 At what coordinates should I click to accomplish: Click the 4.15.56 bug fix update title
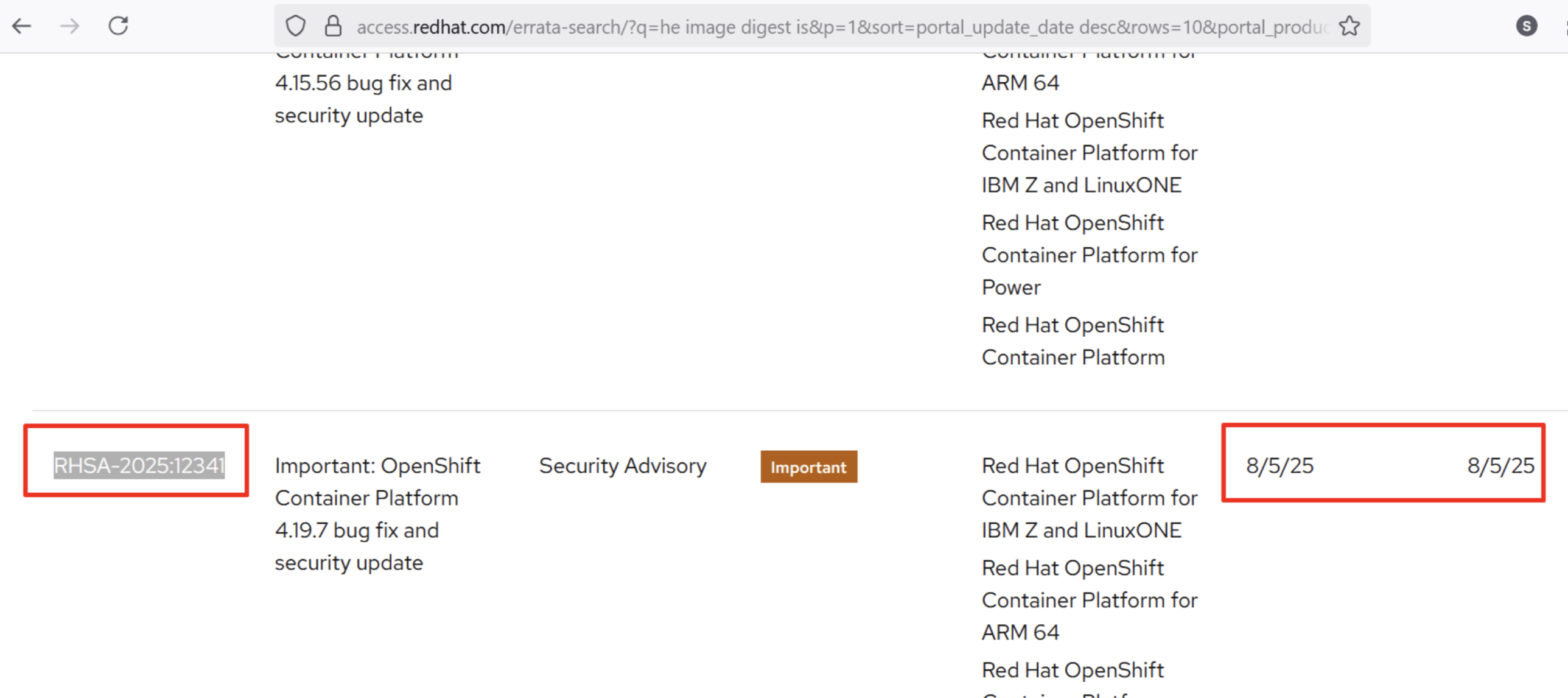coord(363,99)
